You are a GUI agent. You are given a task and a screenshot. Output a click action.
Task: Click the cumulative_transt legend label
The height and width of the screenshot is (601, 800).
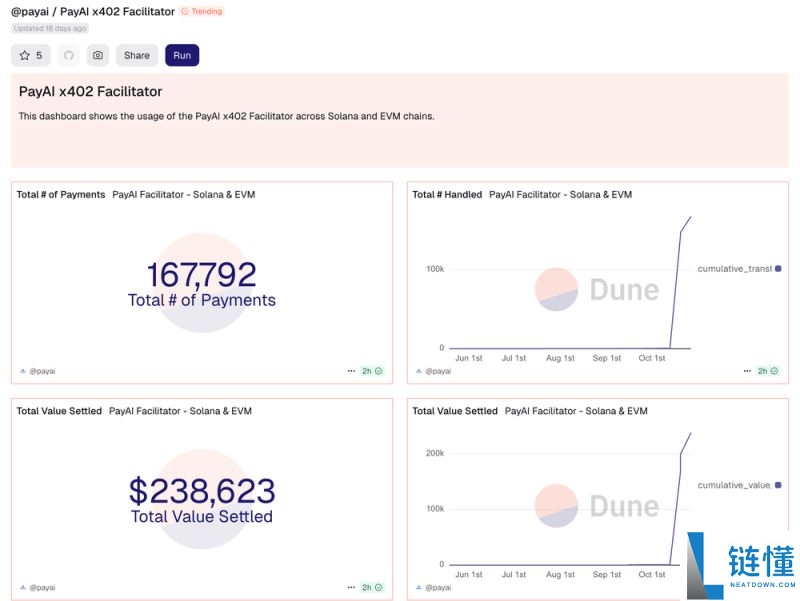[734, 268]
